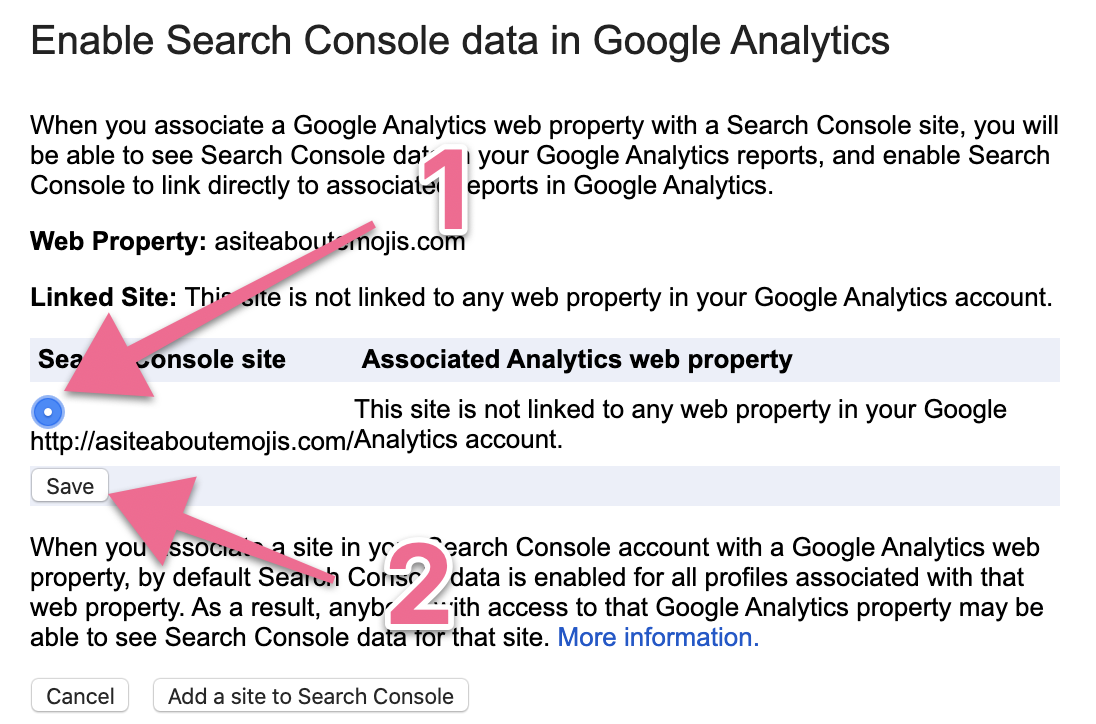The image size is (1096, 724).
Task: Click Add a site to Search Console
Action: [x=310, y=696]
